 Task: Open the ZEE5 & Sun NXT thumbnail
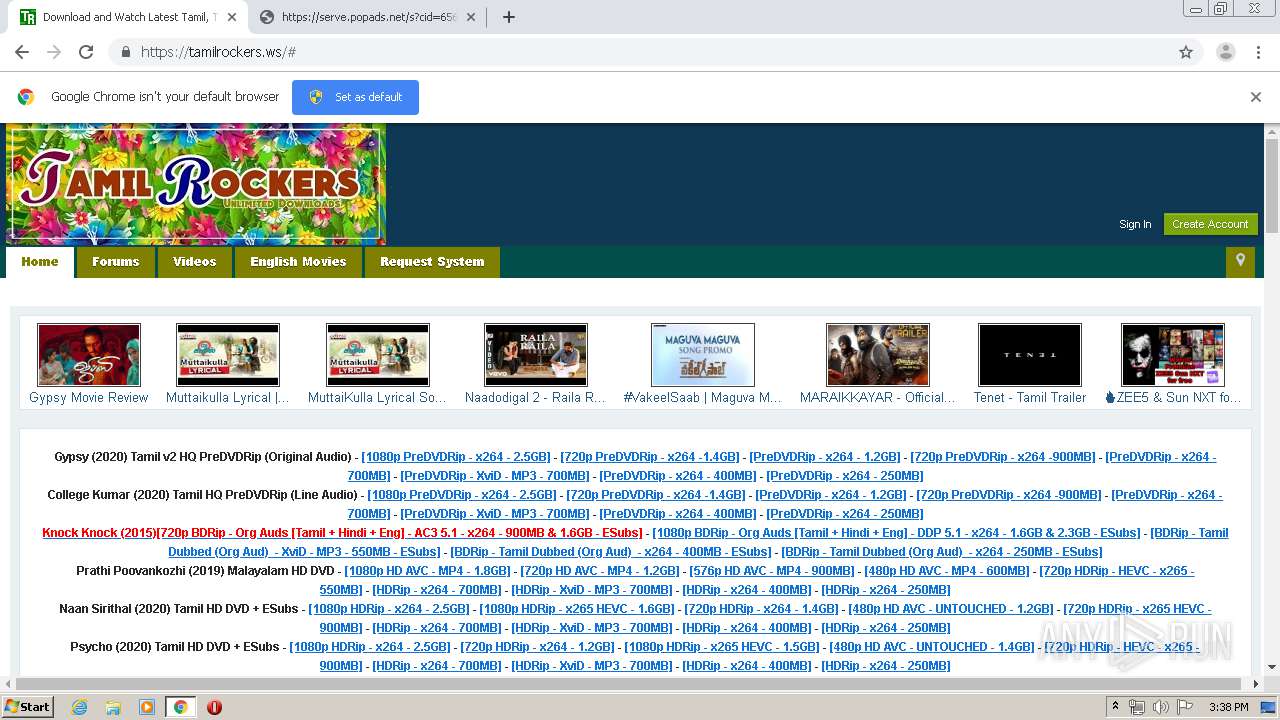(1173, 355)
